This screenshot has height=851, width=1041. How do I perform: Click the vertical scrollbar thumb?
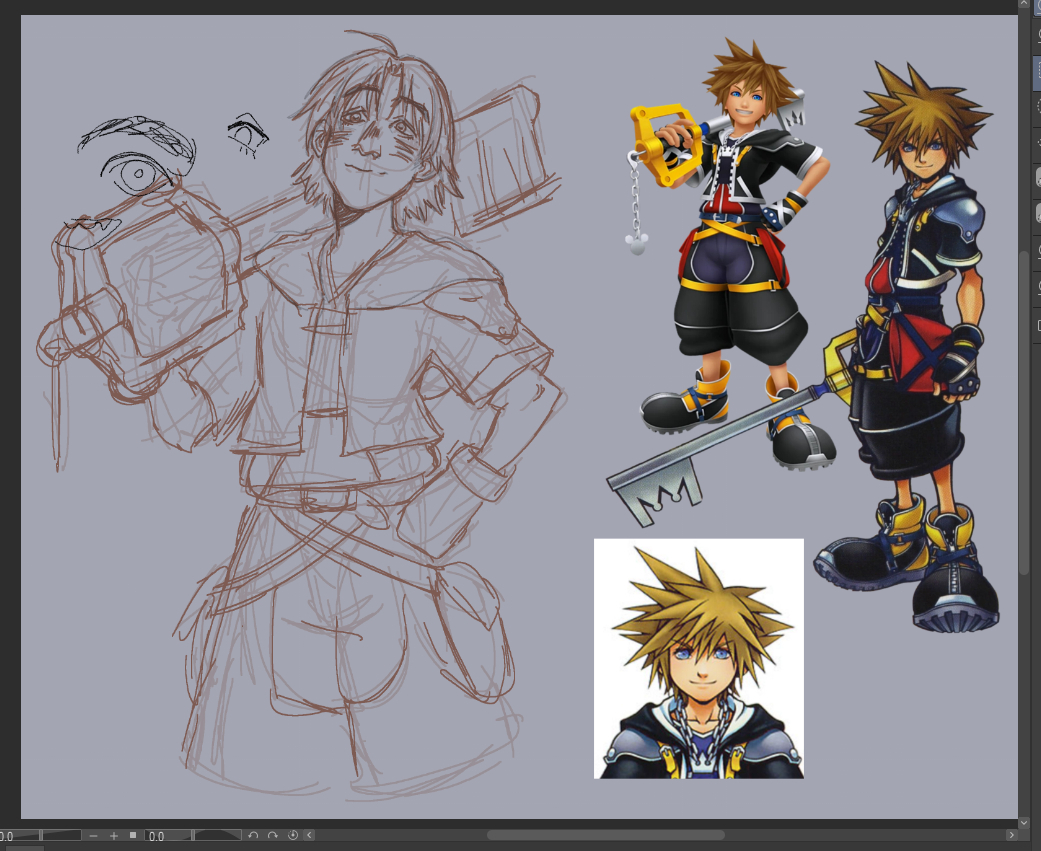1024,410
